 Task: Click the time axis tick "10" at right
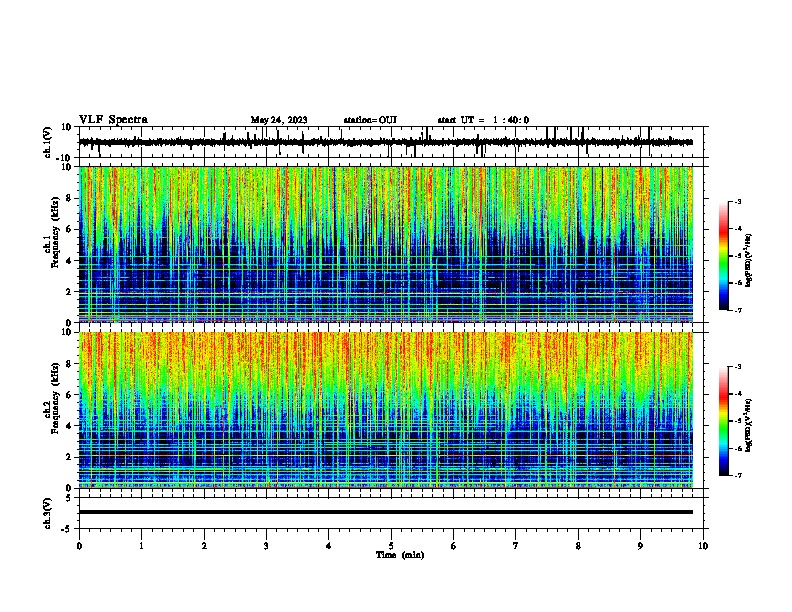703,546
